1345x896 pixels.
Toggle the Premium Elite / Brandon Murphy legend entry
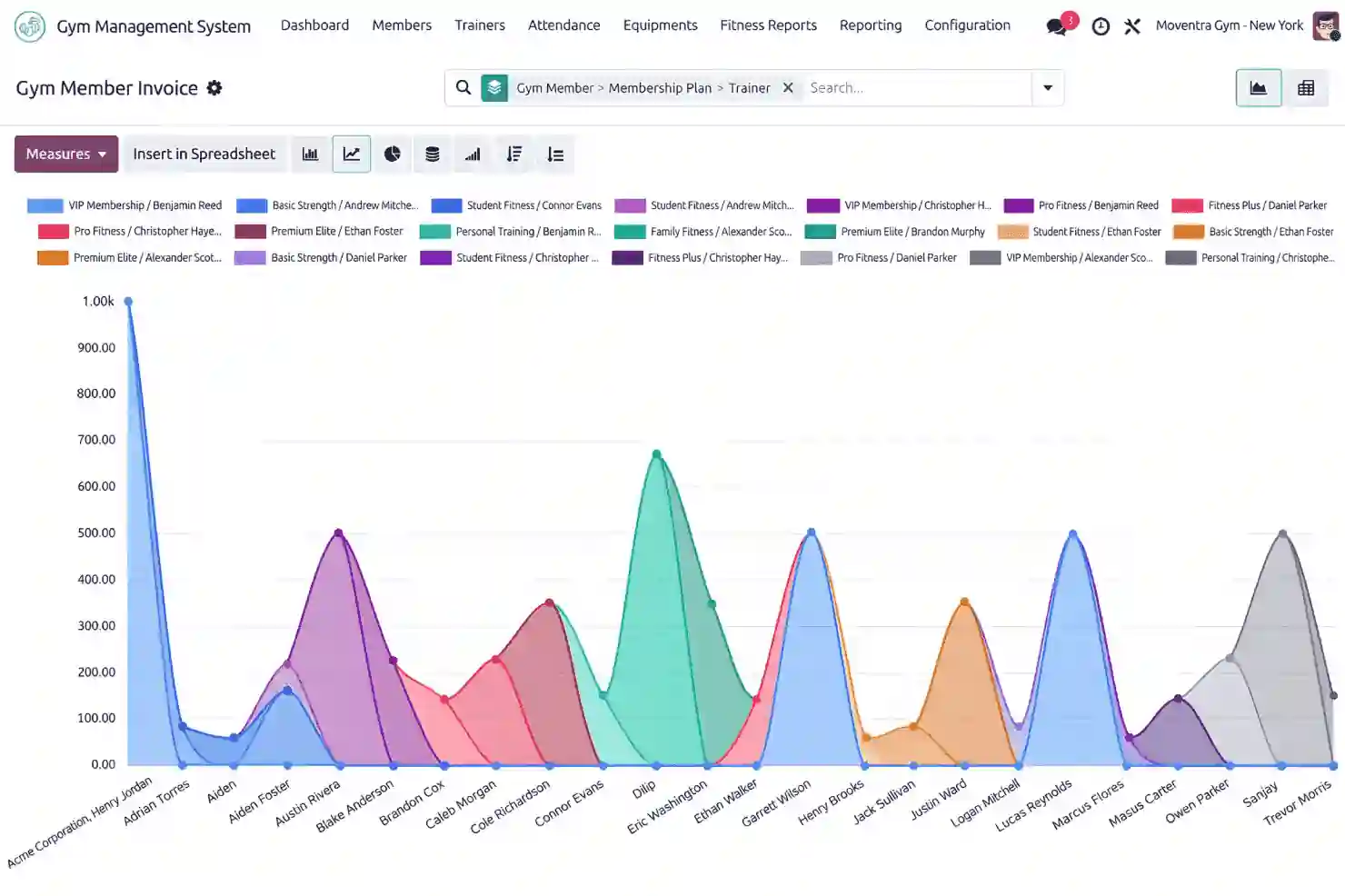point(895,232)
